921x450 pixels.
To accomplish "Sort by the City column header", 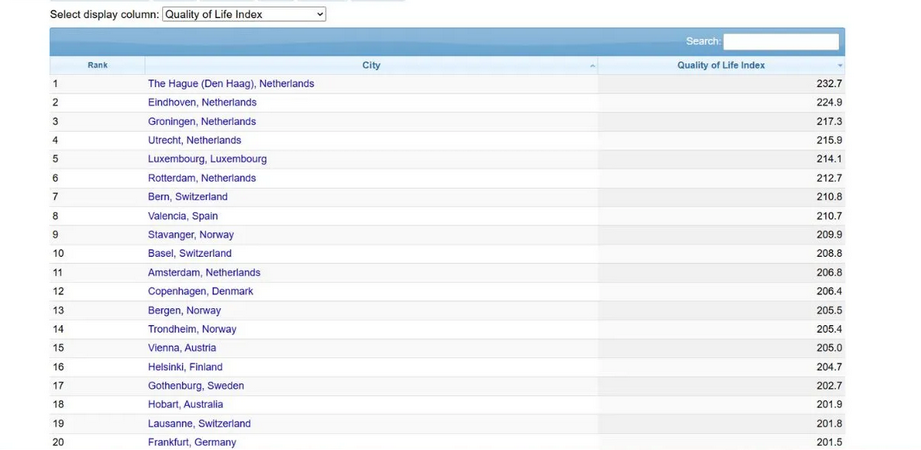I will pos(371,65).
